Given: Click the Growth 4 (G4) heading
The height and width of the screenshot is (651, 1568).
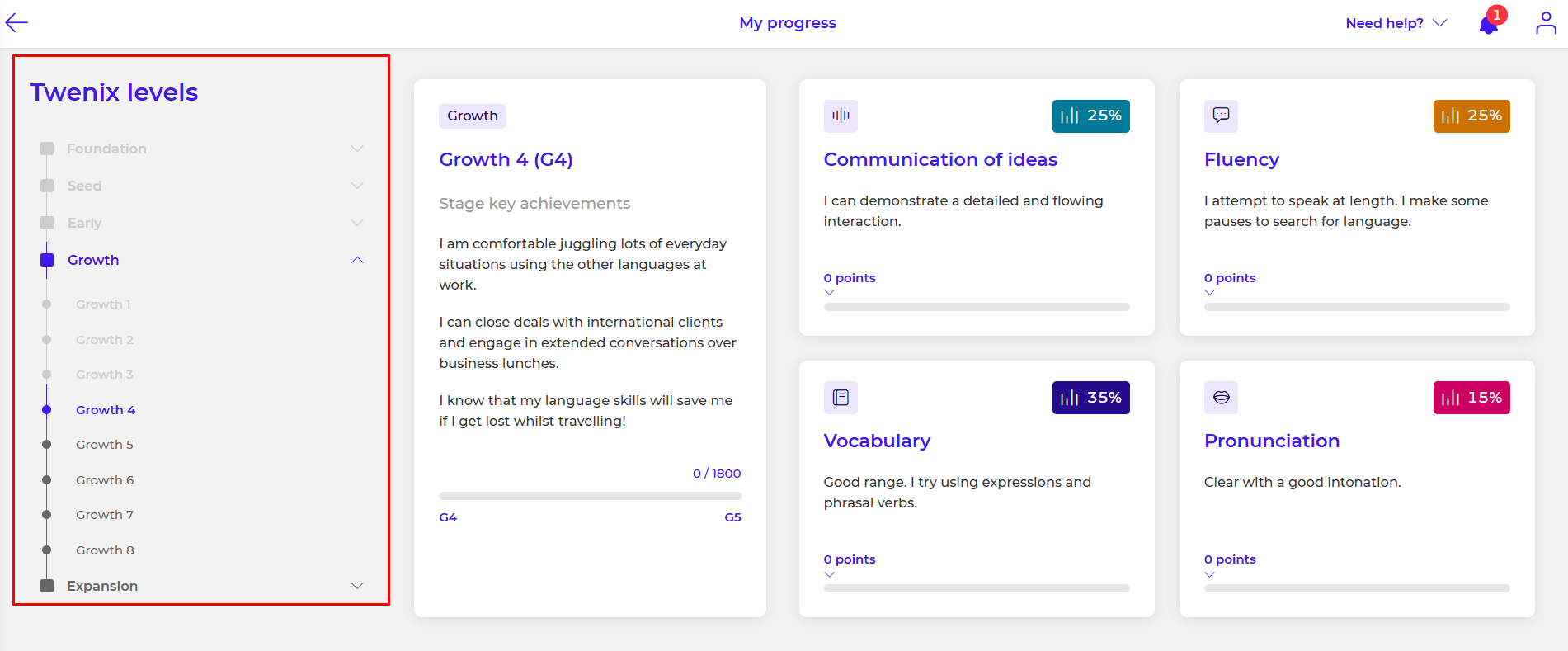Looking at the screenshot, I should [x=506, y=159].
